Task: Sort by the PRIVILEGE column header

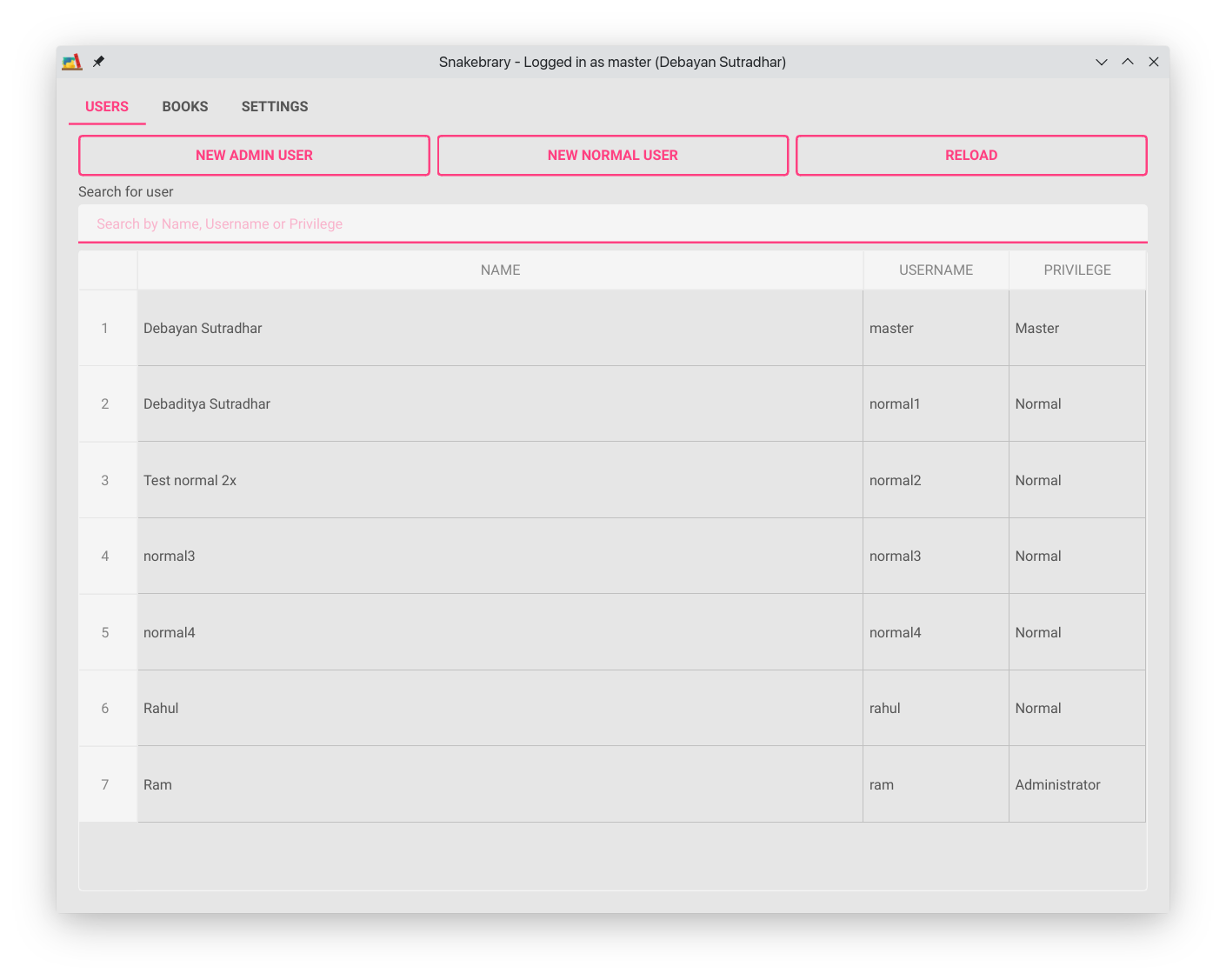Action: tap(1077, 270)
